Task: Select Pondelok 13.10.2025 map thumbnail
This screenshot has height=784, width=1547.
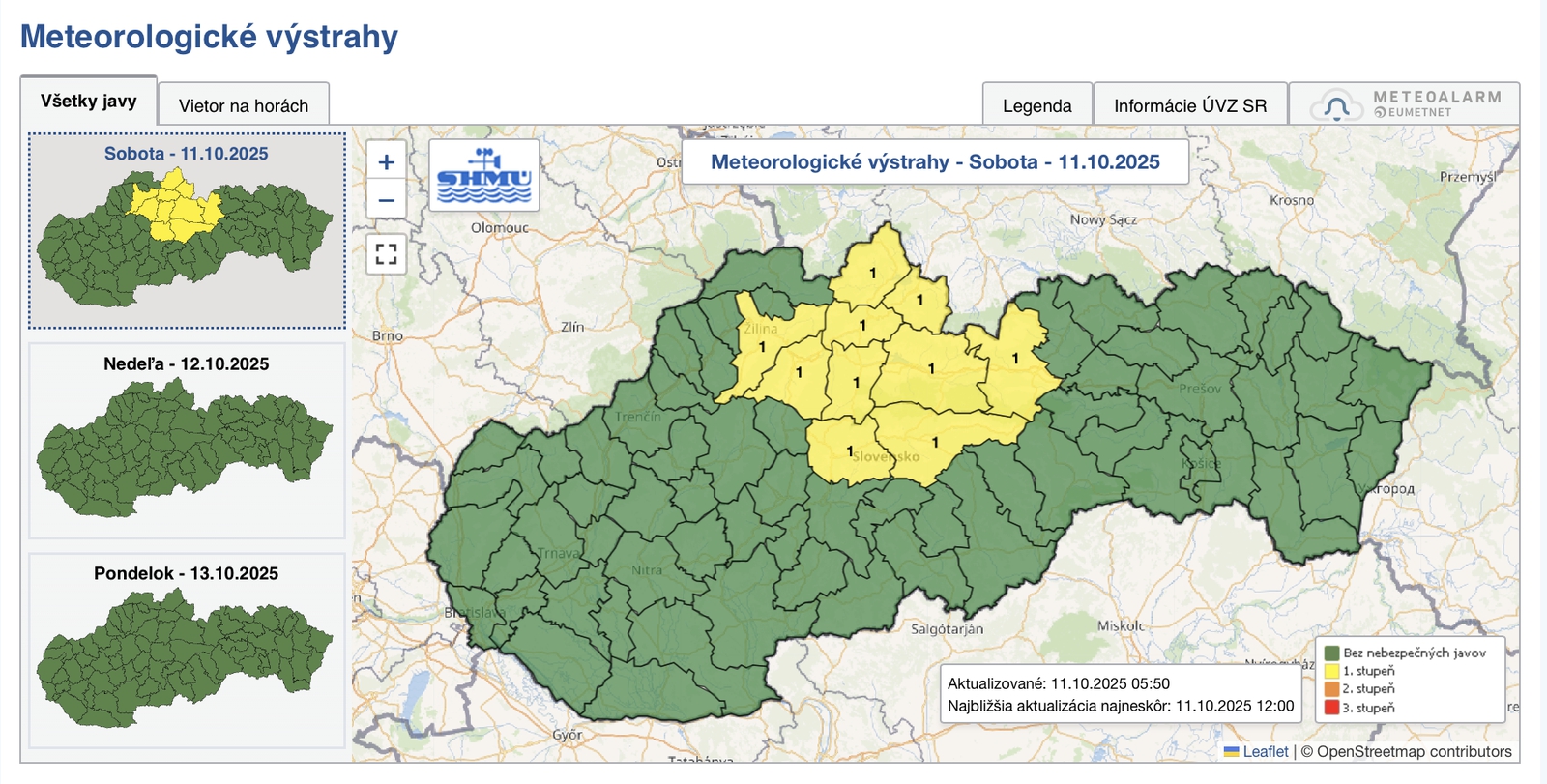Action: [187, 650]
